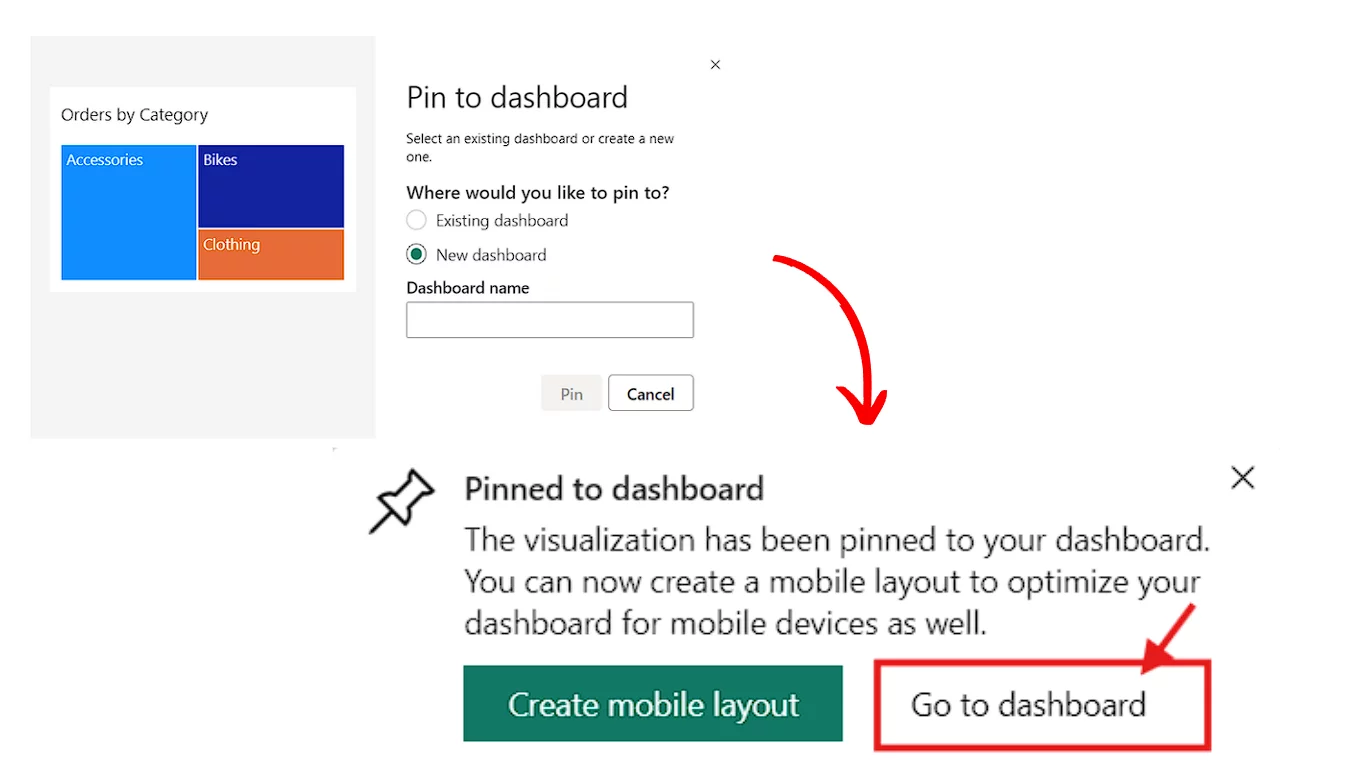Close the Pinned to dashboard notification
1353x772 pixels.
[x=1242, y=478]
